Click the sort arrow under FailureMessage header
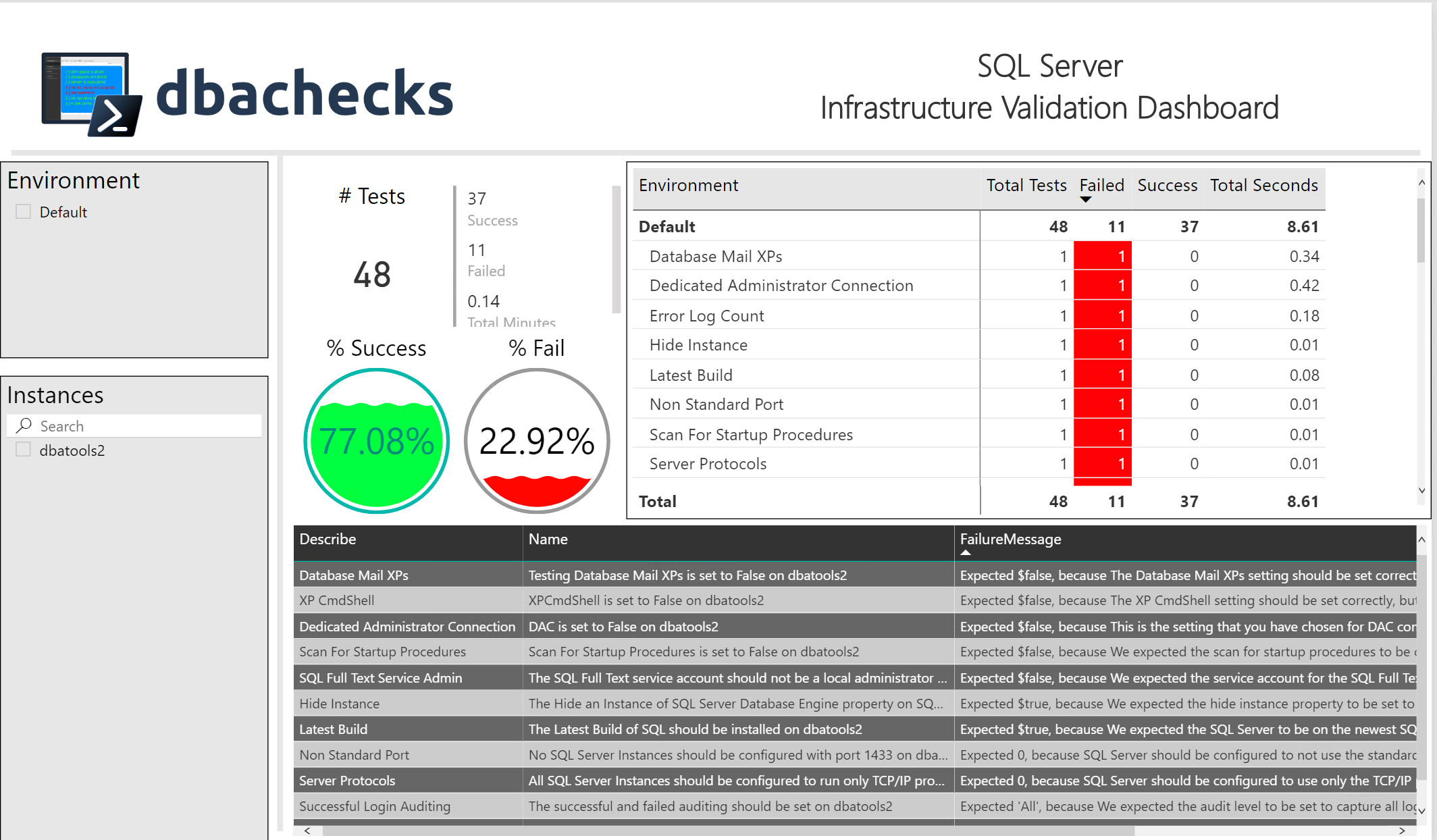The height and width of the screenshot is (840, 1437). pyautogui.click(x=966, y=552)
